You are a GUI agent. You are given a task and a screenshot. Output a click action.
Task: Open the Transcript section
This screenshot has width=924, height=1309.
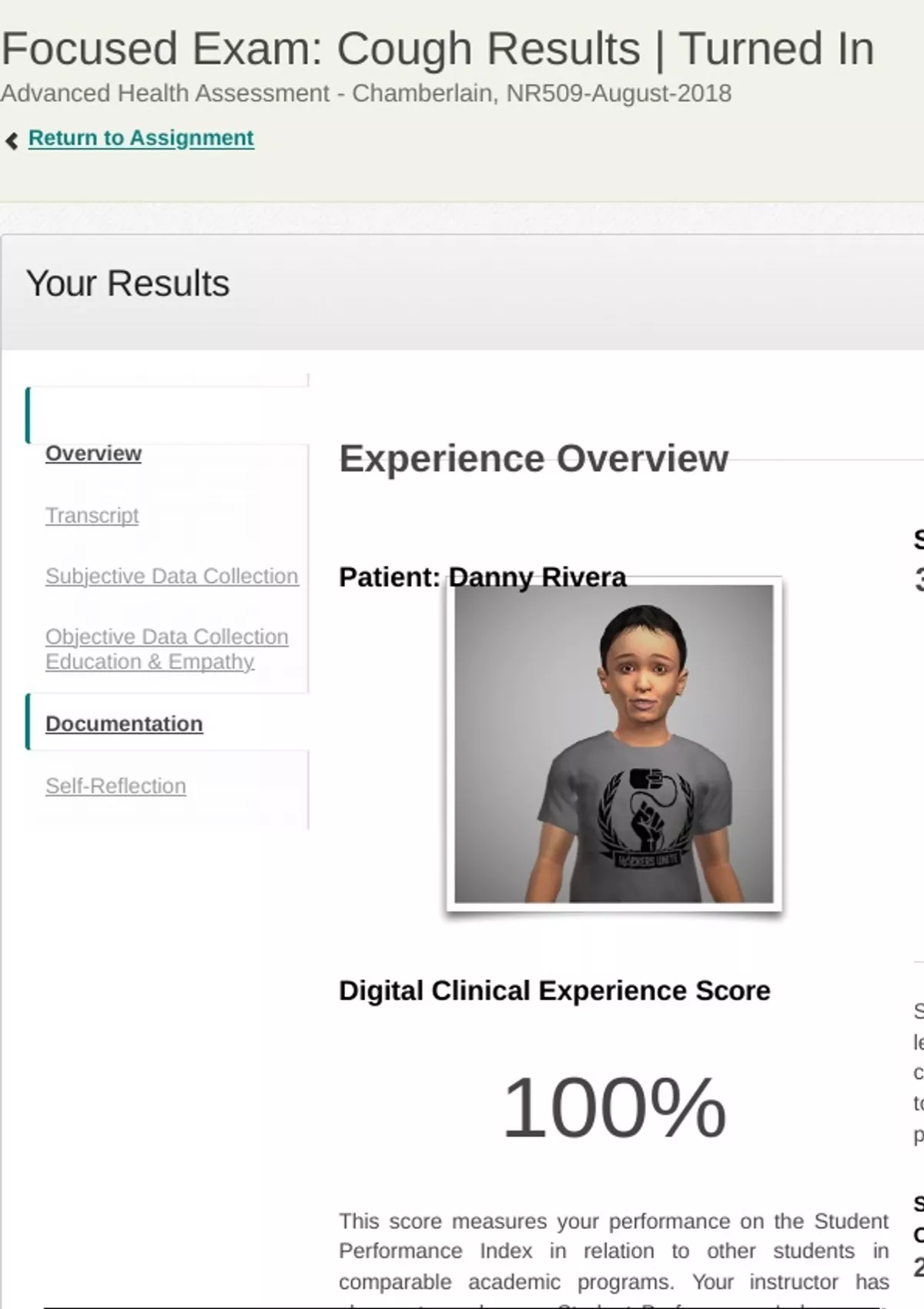[92, 515]
